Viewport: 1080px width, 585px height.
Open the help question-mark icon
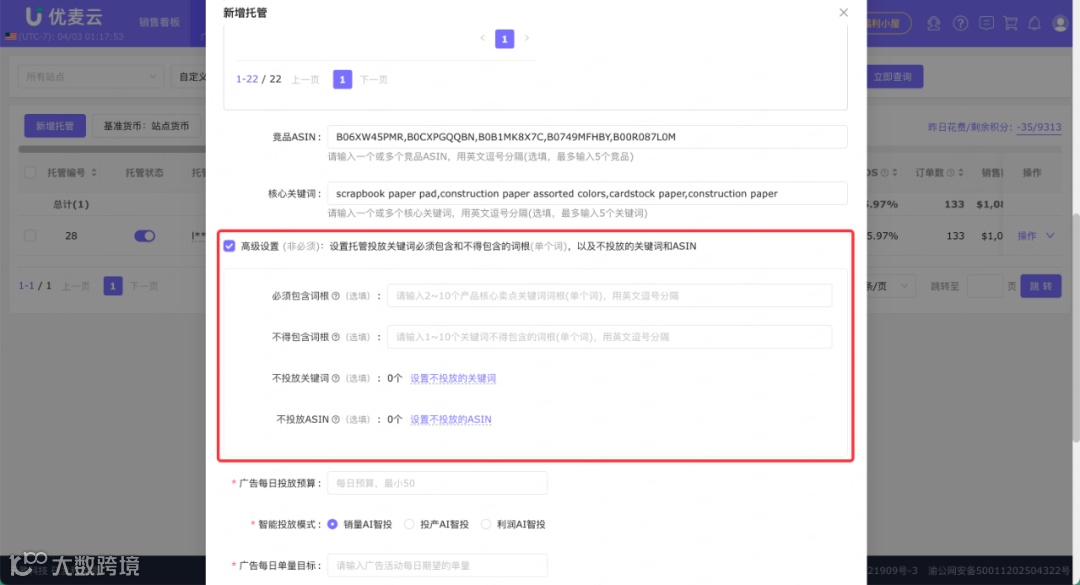pos(960,23)
